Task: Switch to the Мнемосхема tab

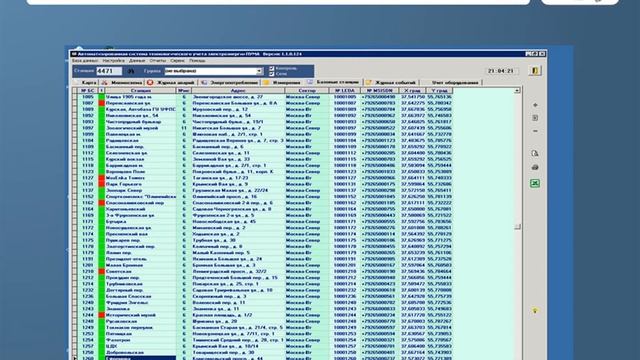Action: tap(122, 82)
